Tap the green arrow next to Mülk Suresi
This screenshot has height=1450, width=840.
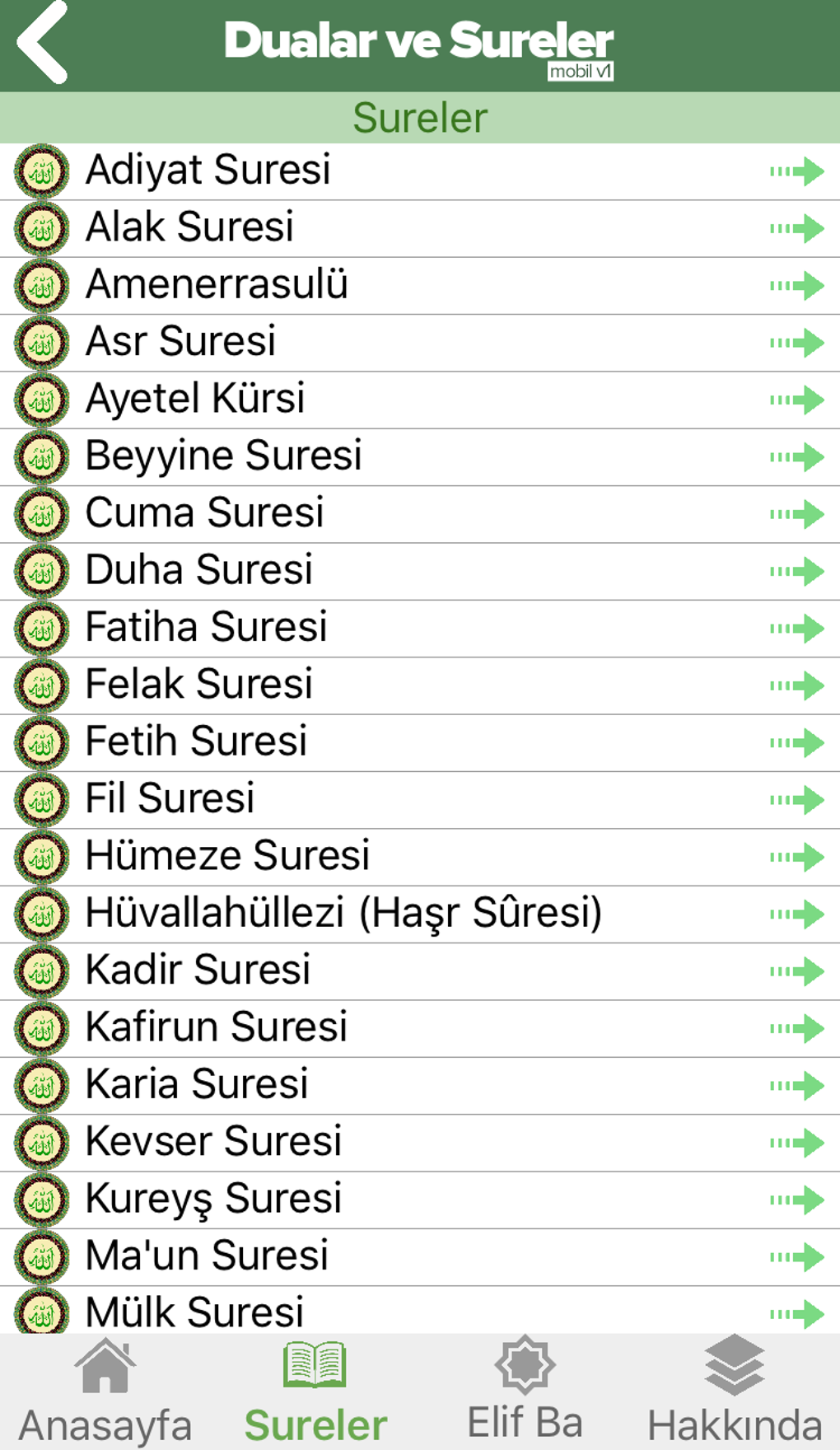(x=796, y=1312)
